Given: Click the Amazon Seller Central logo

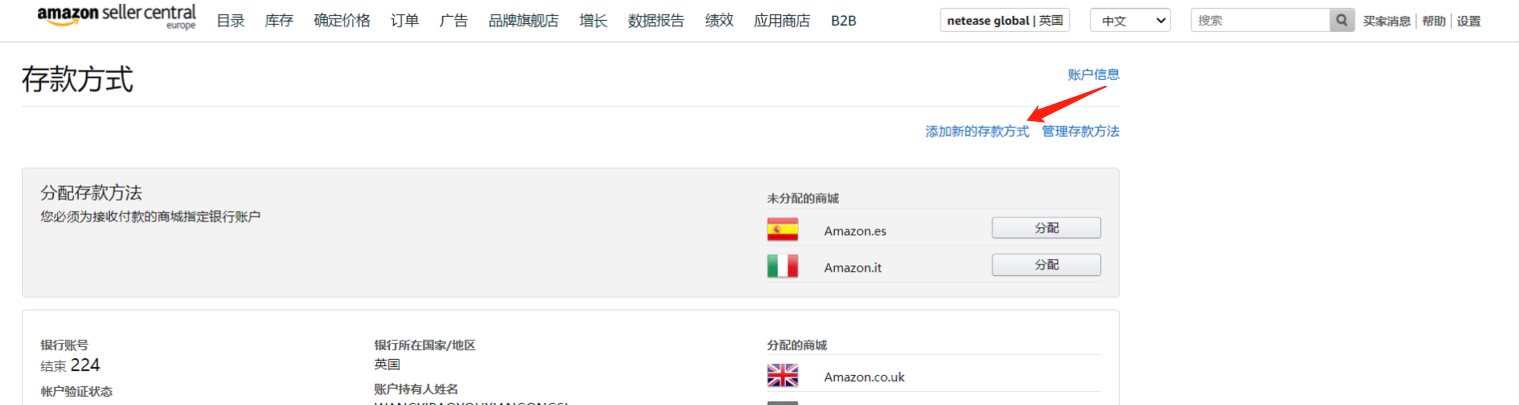Looking at the screenshot, I should tap(116, 17).
